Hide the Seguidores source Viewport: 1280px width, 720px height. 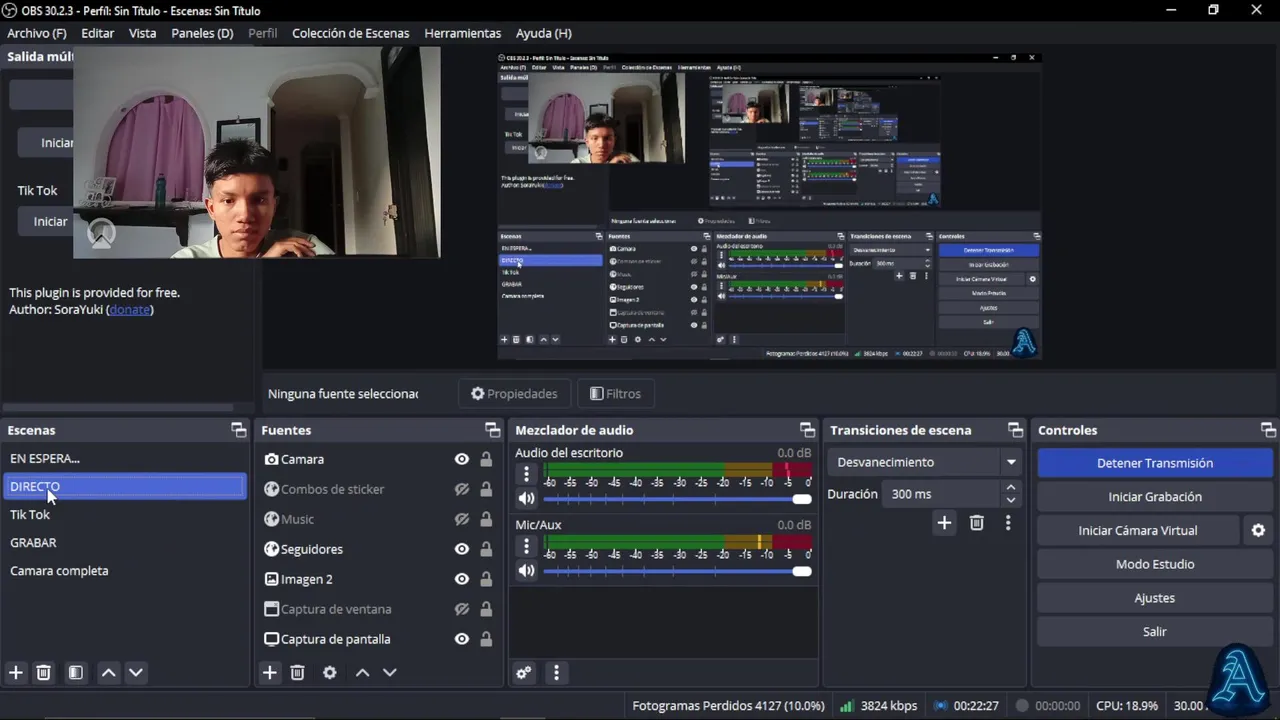462,549
